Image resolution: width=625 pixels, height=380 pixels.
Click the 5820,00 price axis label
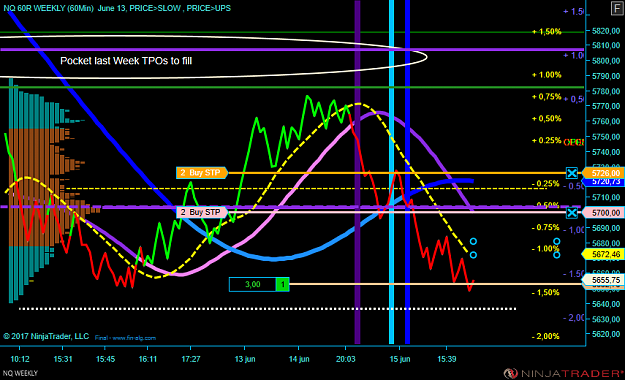pos(606,31)
